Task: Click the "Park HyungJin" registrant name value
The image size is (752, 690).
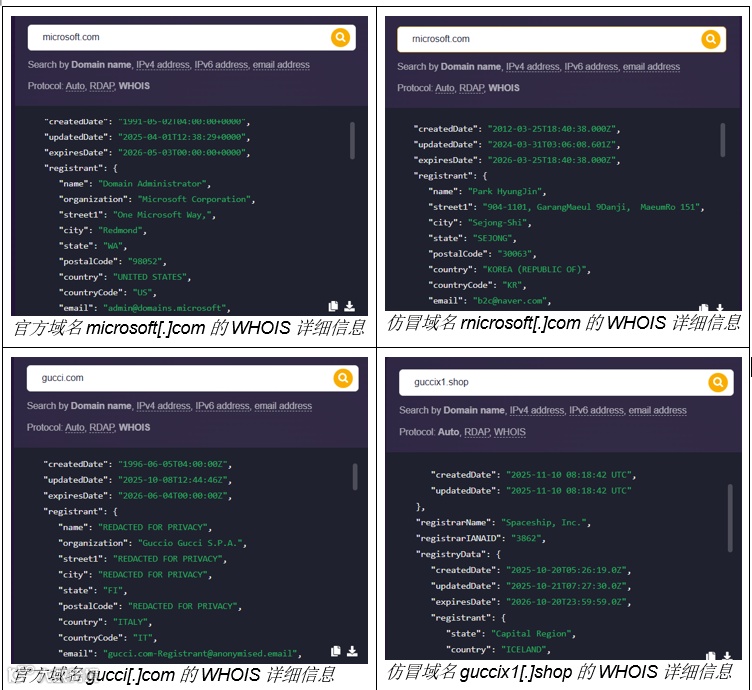Action: 505,191
